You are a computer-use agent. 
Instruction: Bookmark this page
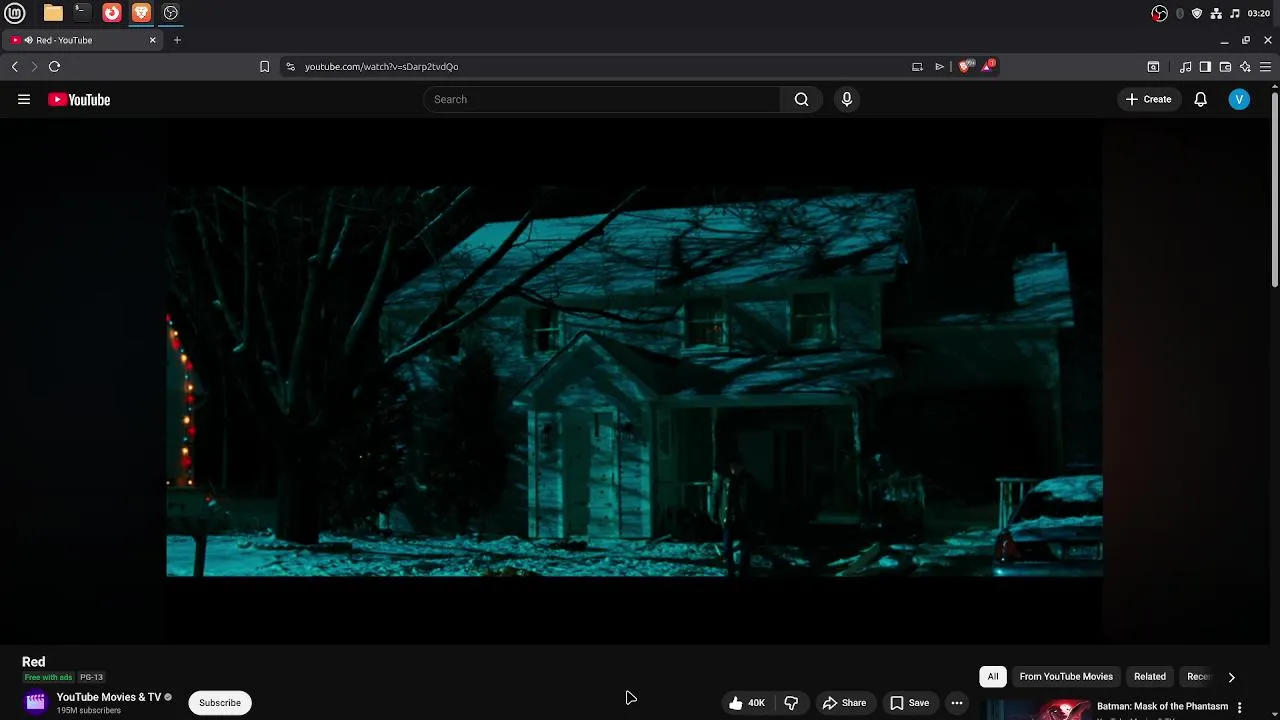coord(264,67)
